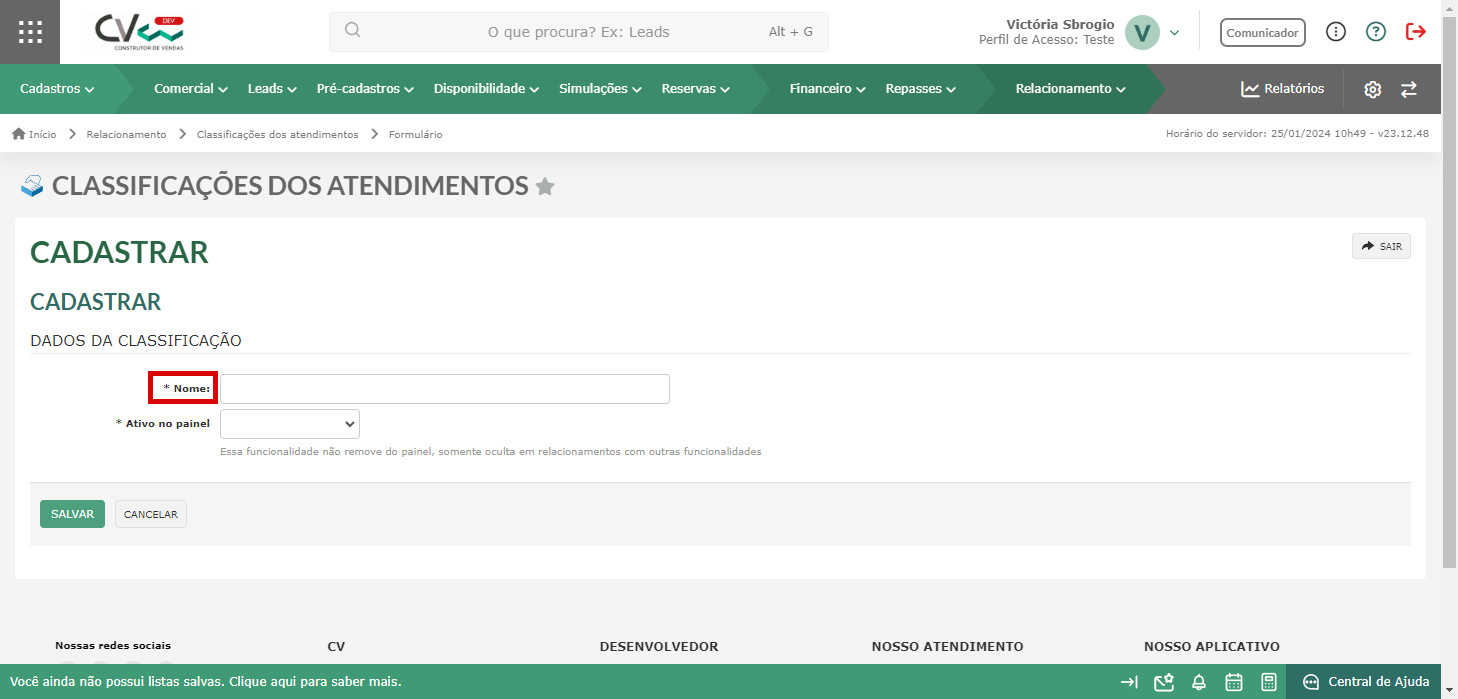
Task: Click the swap arrows icon
Action: [1409, 89]
